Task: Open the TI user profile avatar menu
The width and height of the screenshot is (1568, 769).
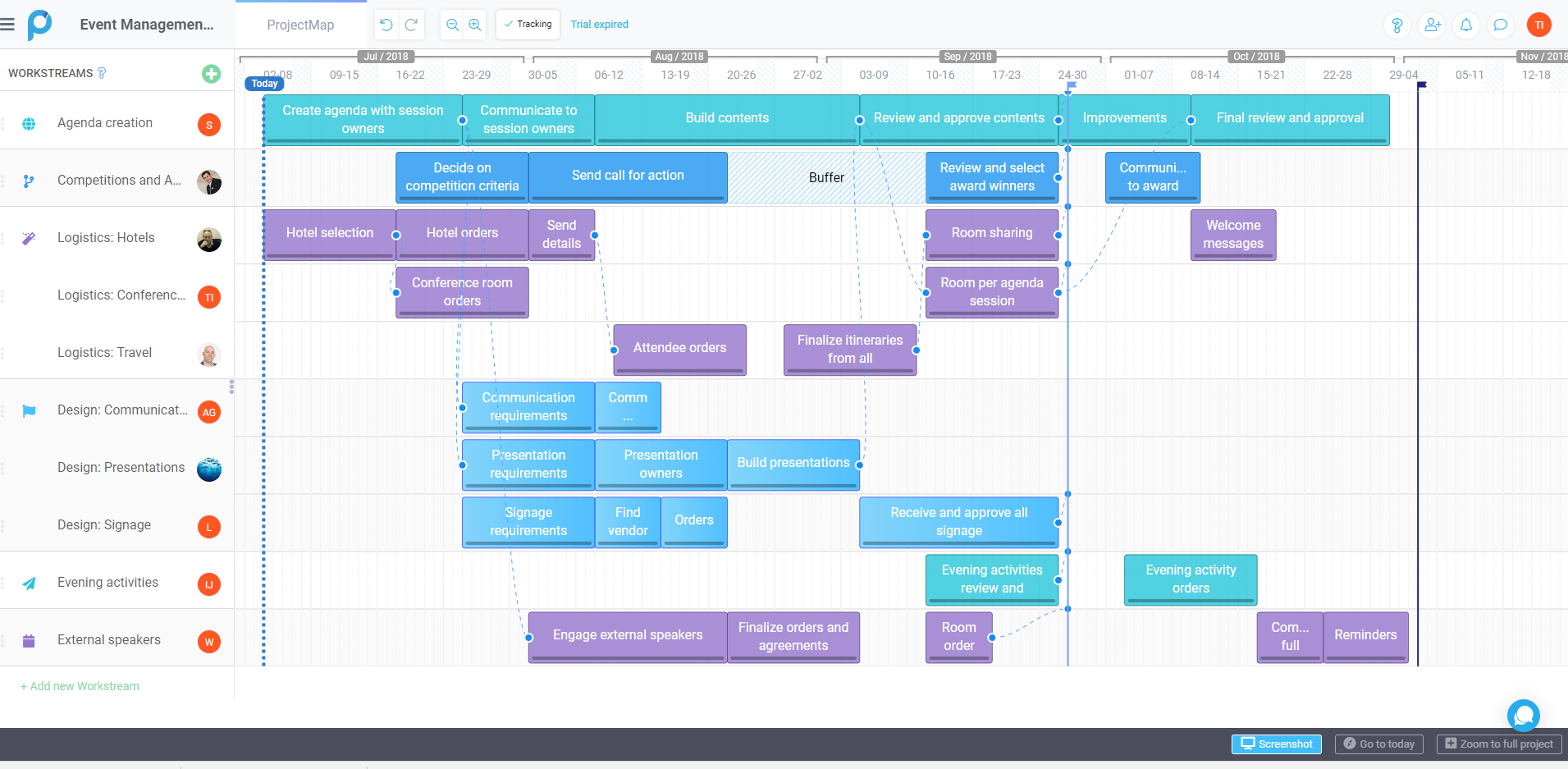Action: click(1538, 25)
